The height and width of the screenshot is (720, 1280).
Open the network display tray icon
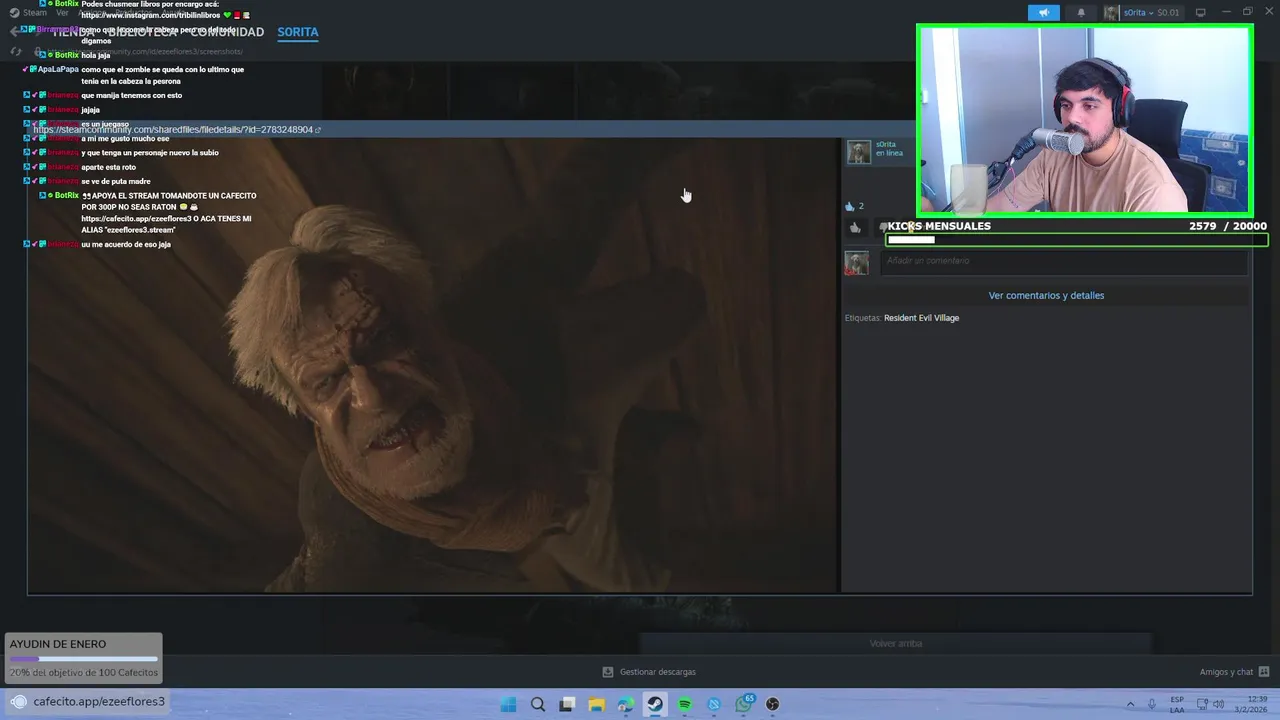tap(1200, 704)
